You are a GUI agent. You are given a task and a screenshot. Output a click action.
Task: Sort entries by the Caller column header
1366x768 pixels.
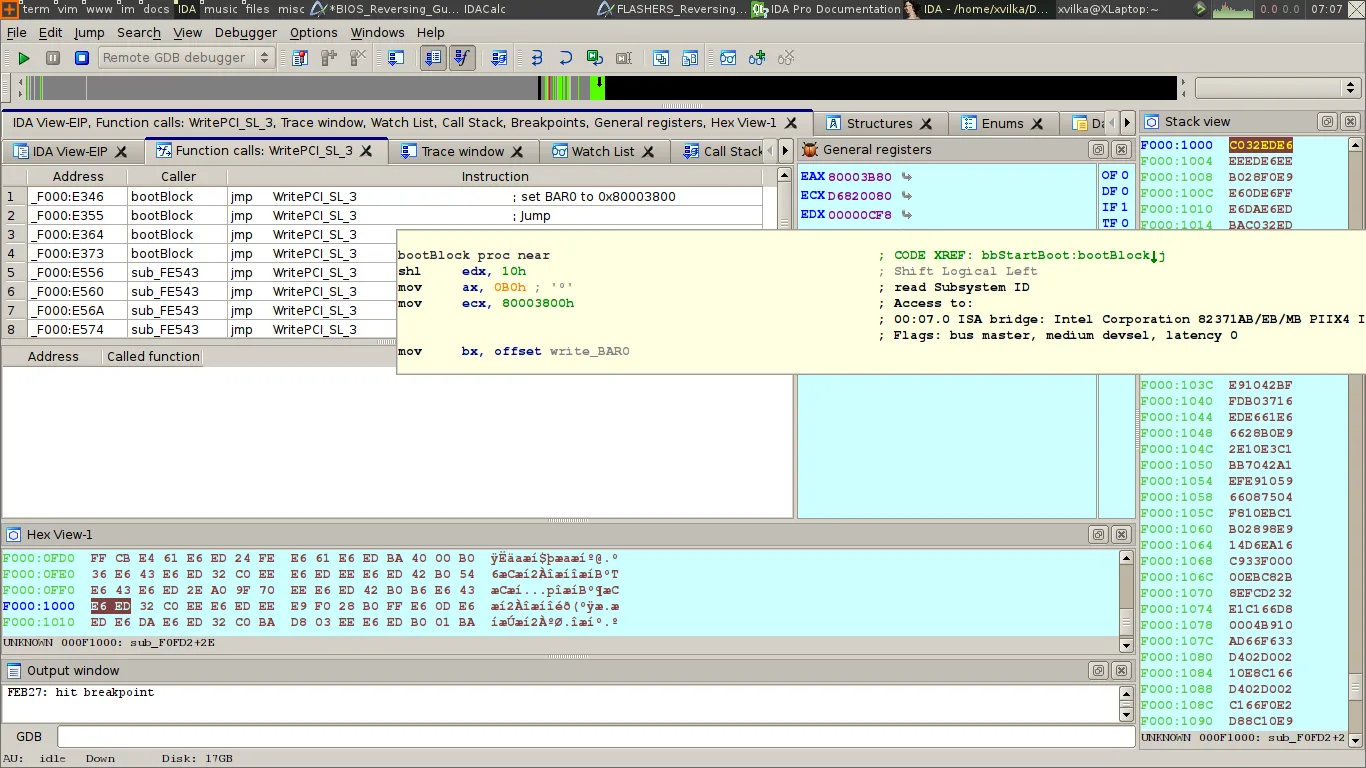point(178,176)
